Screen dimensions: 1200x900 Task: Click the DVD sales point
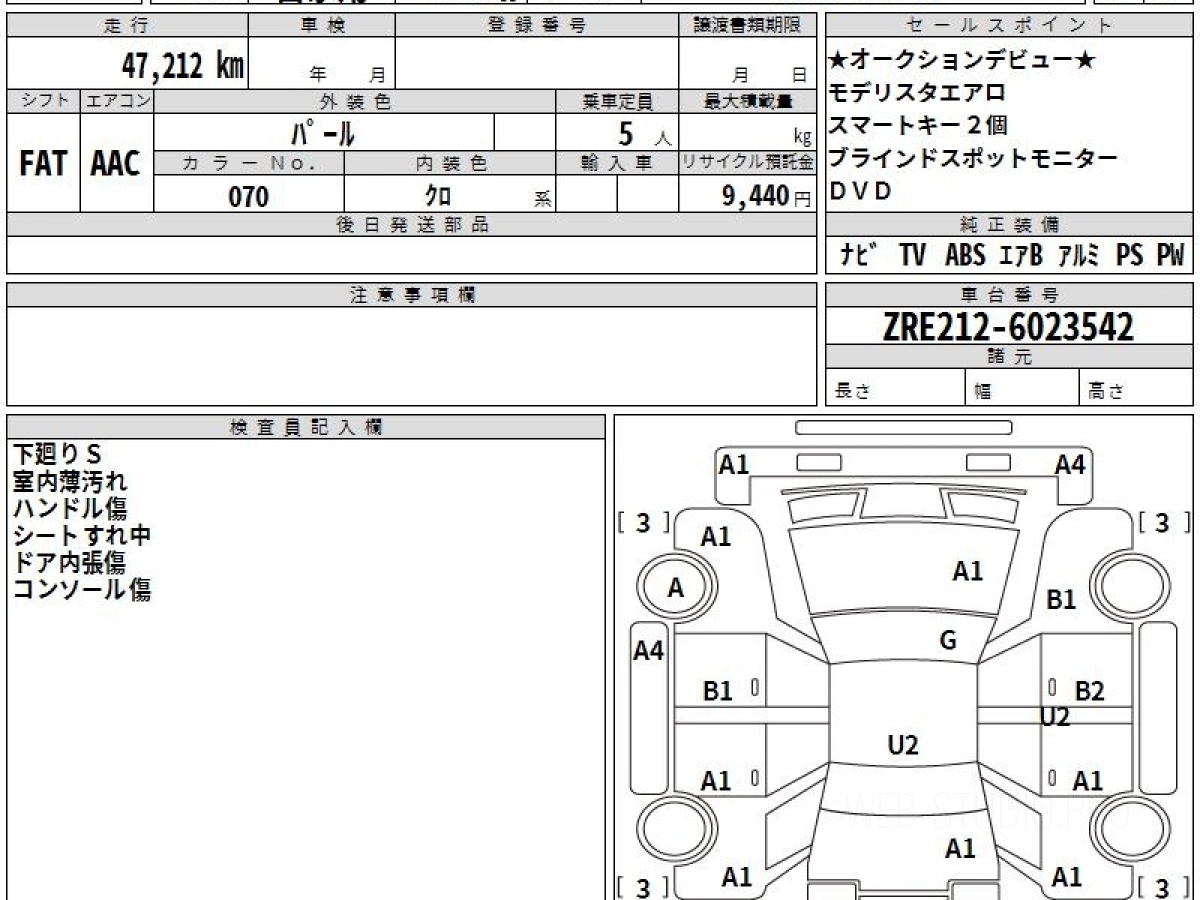pos(860,191)
